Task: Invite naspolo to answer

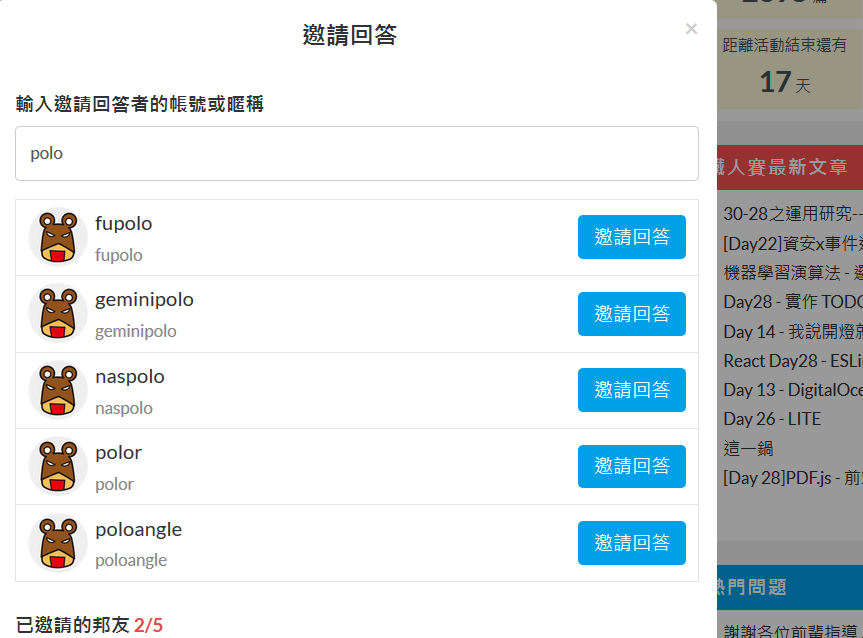Action: [x=631, y=390]
